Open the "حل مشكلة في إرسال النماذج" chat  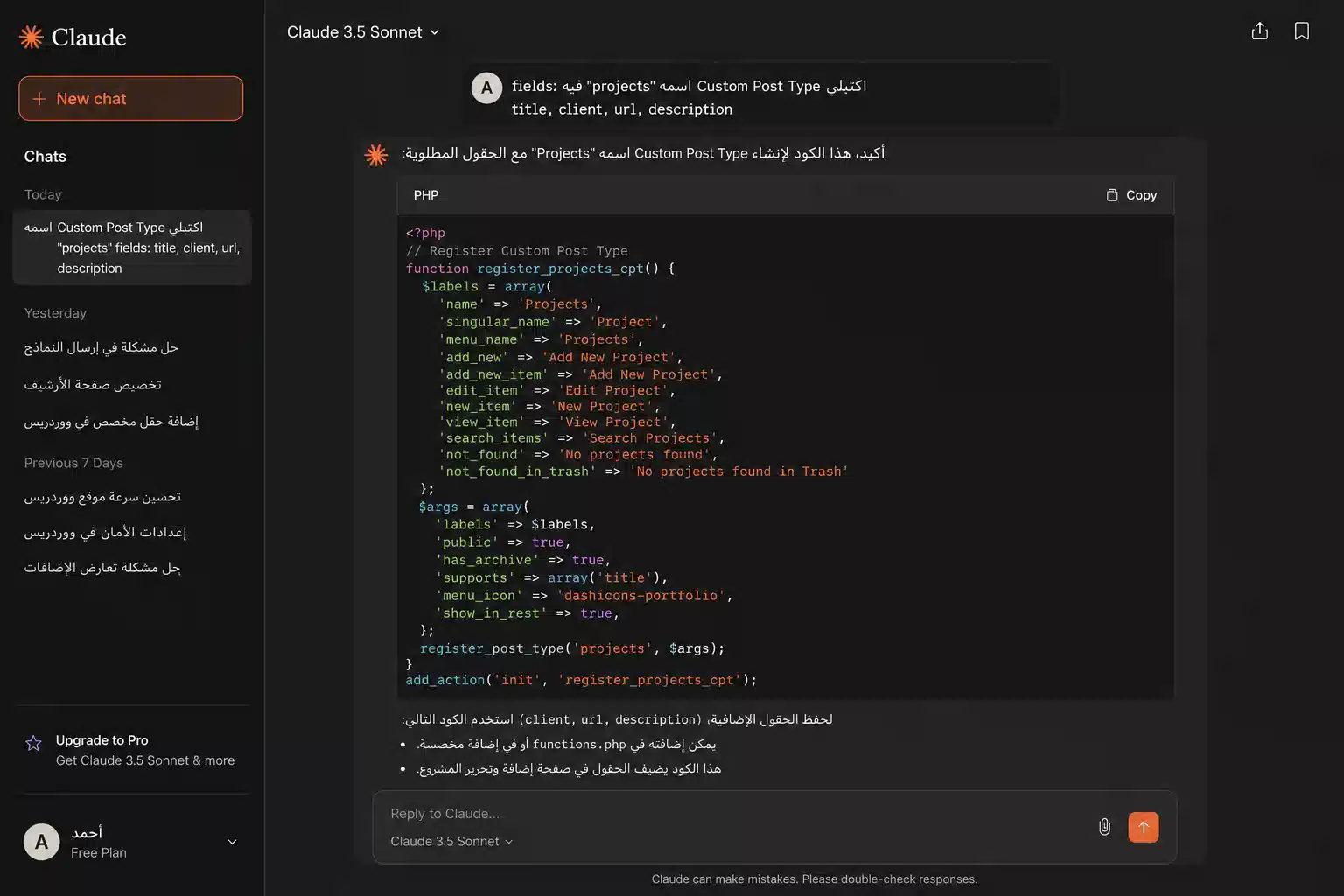[101, 347]
